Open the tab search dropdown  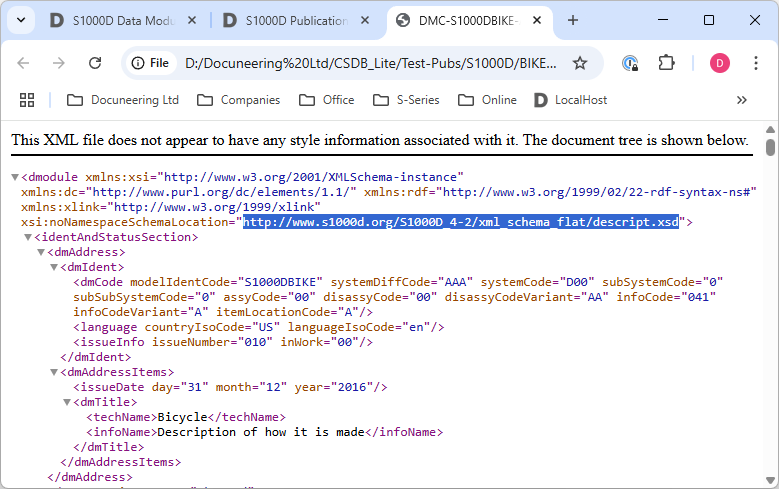[22, 20]
